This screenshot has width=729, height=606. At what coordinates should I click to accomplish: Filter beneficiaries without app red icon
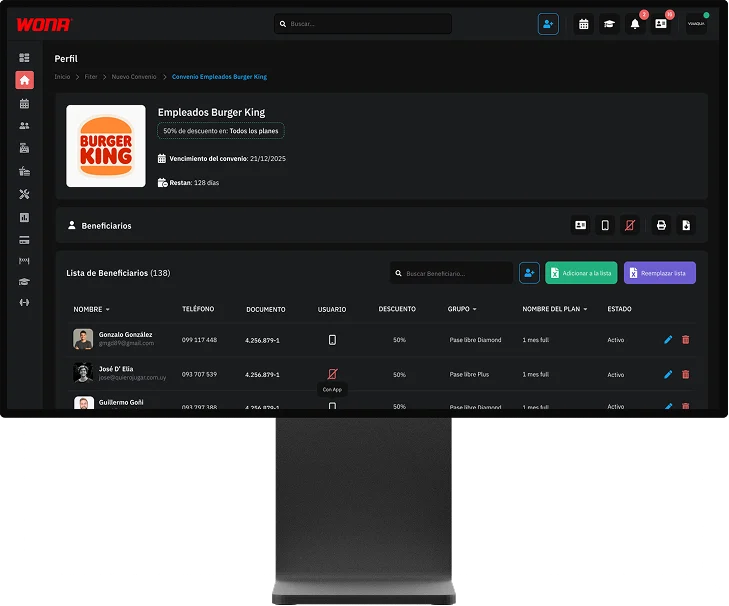coord(630,225)
